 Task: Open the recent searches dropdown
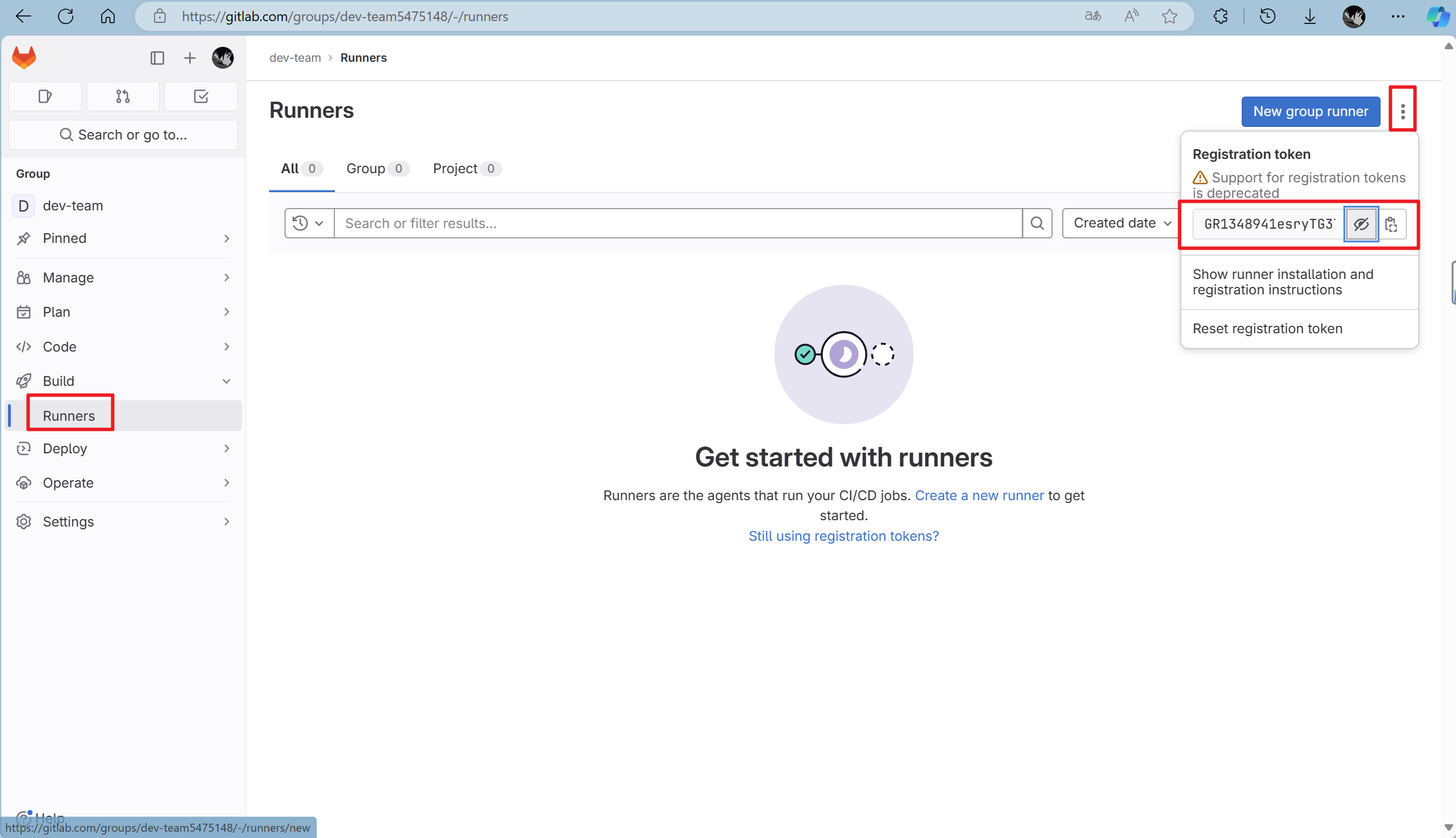[x=309, y=223]
